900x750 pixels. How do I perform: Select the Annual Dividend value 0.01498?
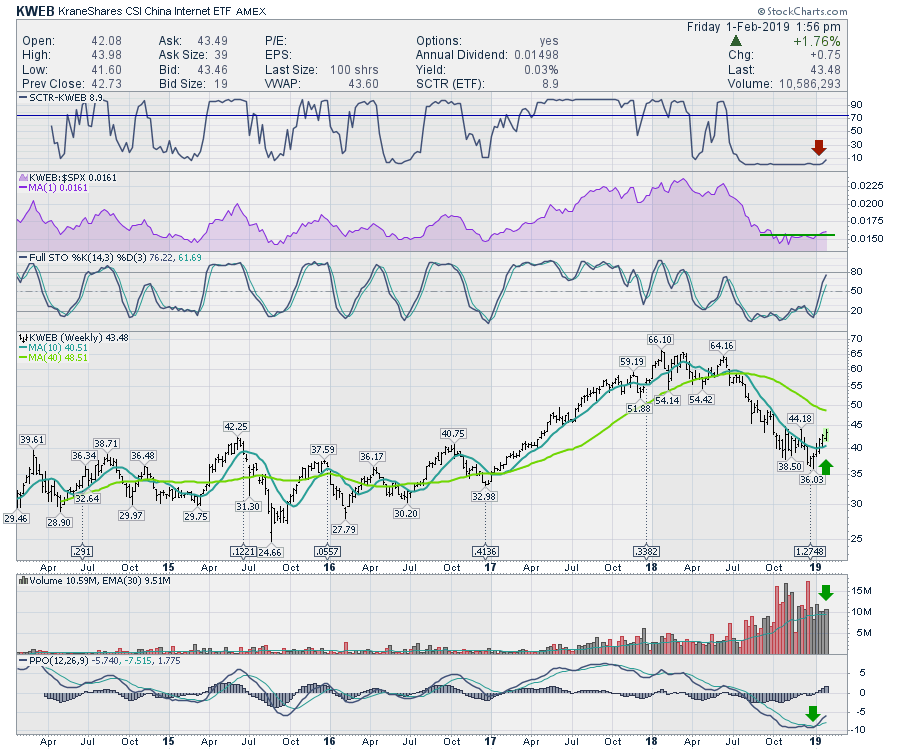(x=536, y=55)
